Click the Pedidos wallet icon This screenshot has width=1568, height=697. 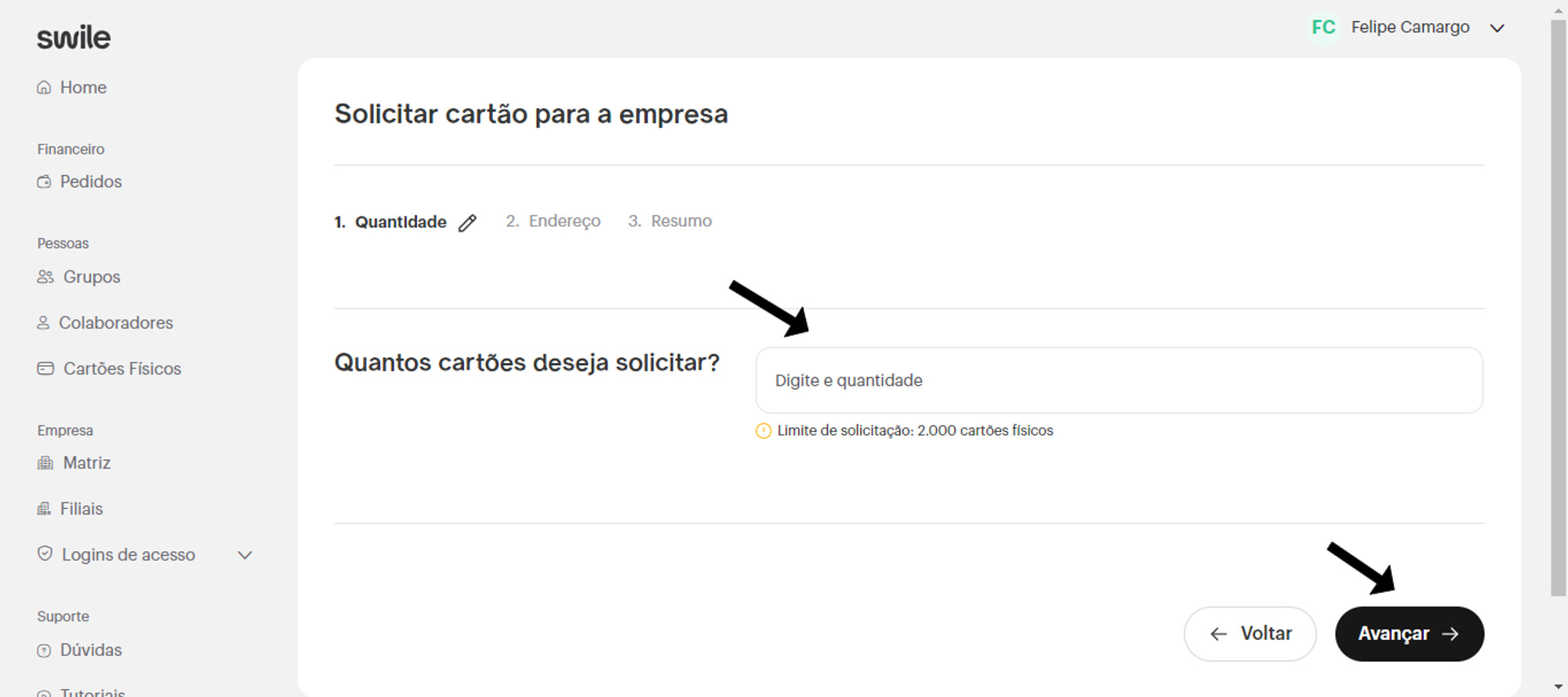(44, 182)
